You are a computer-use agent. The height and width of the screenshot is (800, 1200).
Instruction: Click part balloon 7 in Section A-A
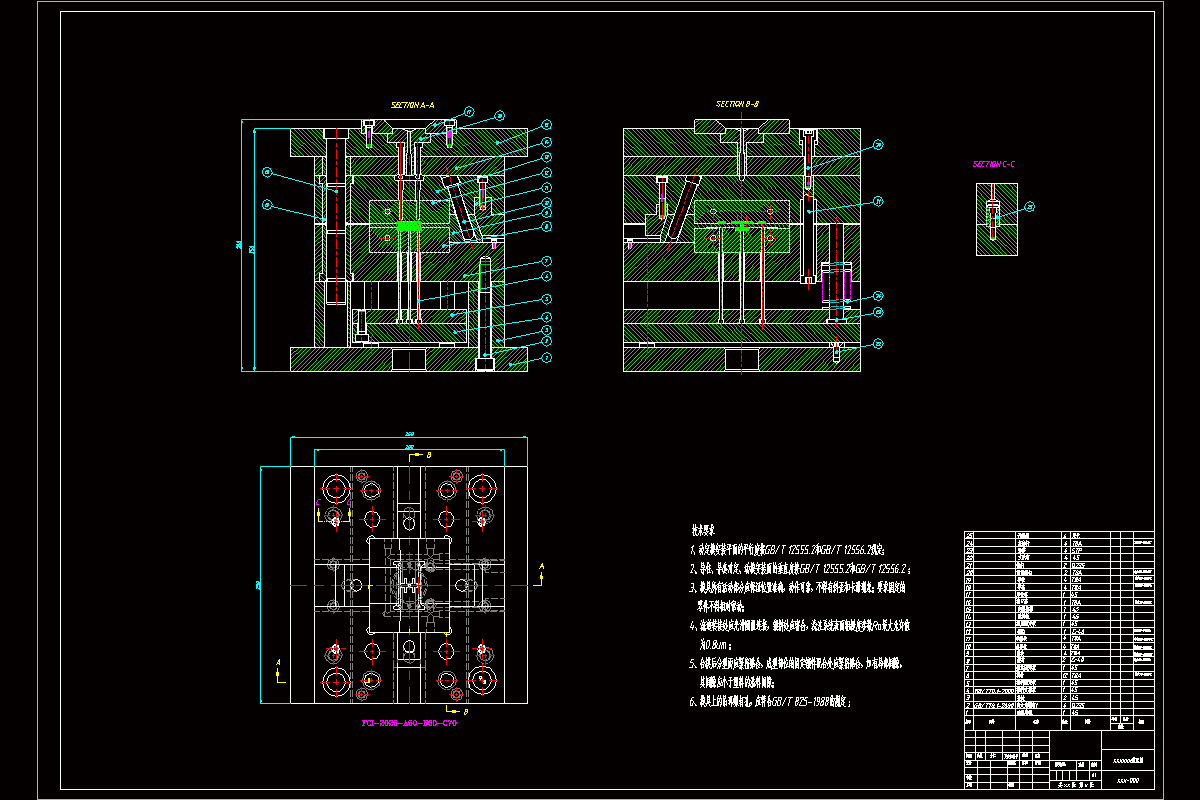tap(548, 261)
